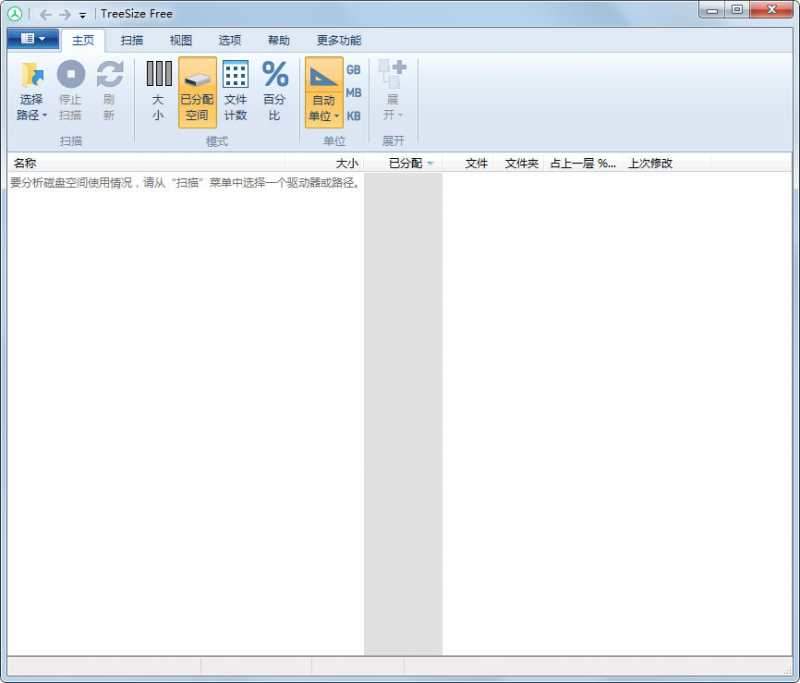This screenshot has height=683, width=800.
Task: Set display unit to MB
Action: [x=354, y=93]
